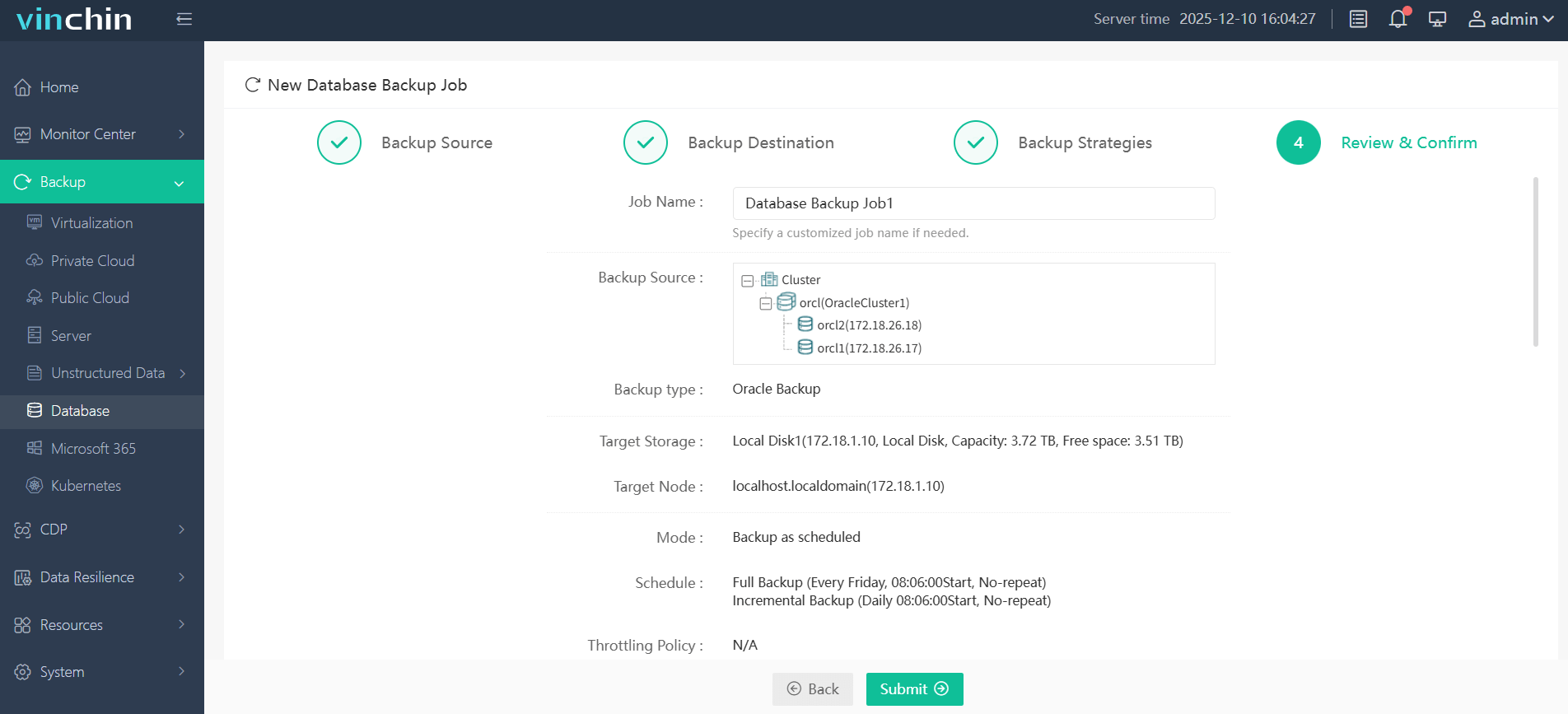Collapse the Cluster tree node
The width and height of the screenshot is (1568, 714).
(x=747, y=281)
